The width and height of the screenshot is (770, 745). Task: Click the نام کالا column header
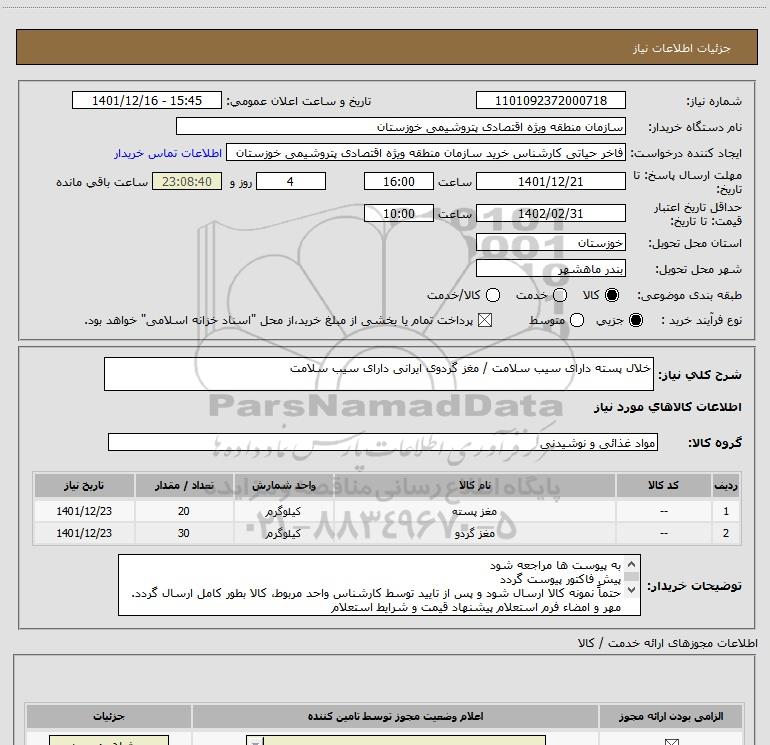474,486
